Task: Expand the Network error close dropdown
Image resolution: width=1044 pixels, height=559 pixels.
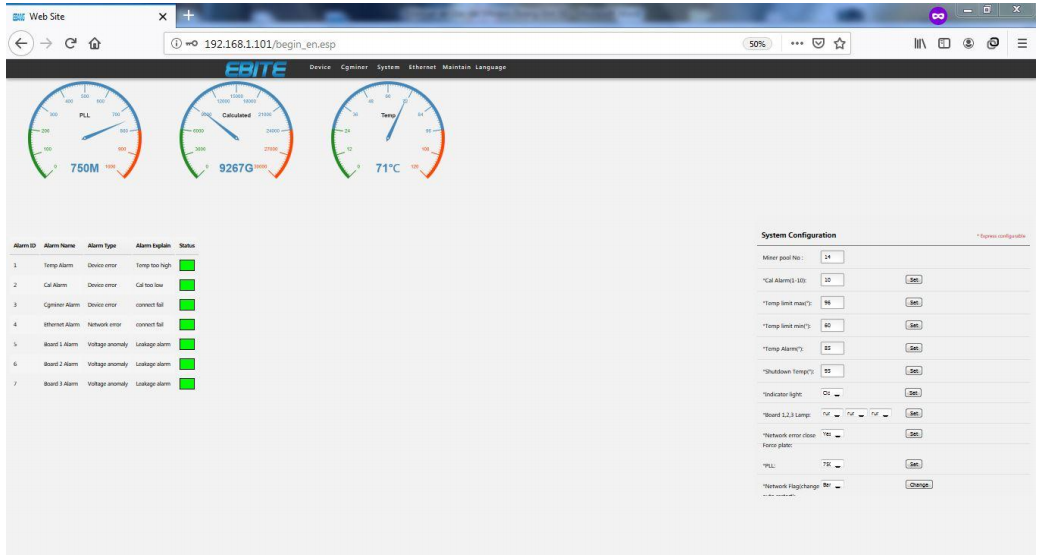Action: (x=831, y=434)
